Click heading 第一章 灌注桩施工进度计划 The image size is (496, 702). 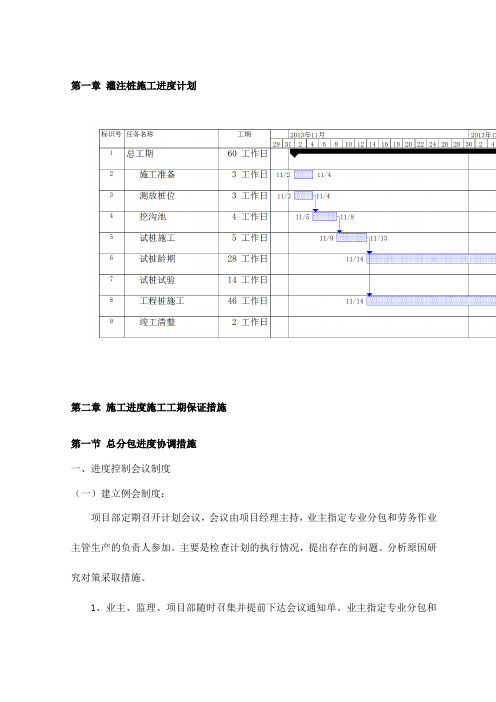point(133,86)
